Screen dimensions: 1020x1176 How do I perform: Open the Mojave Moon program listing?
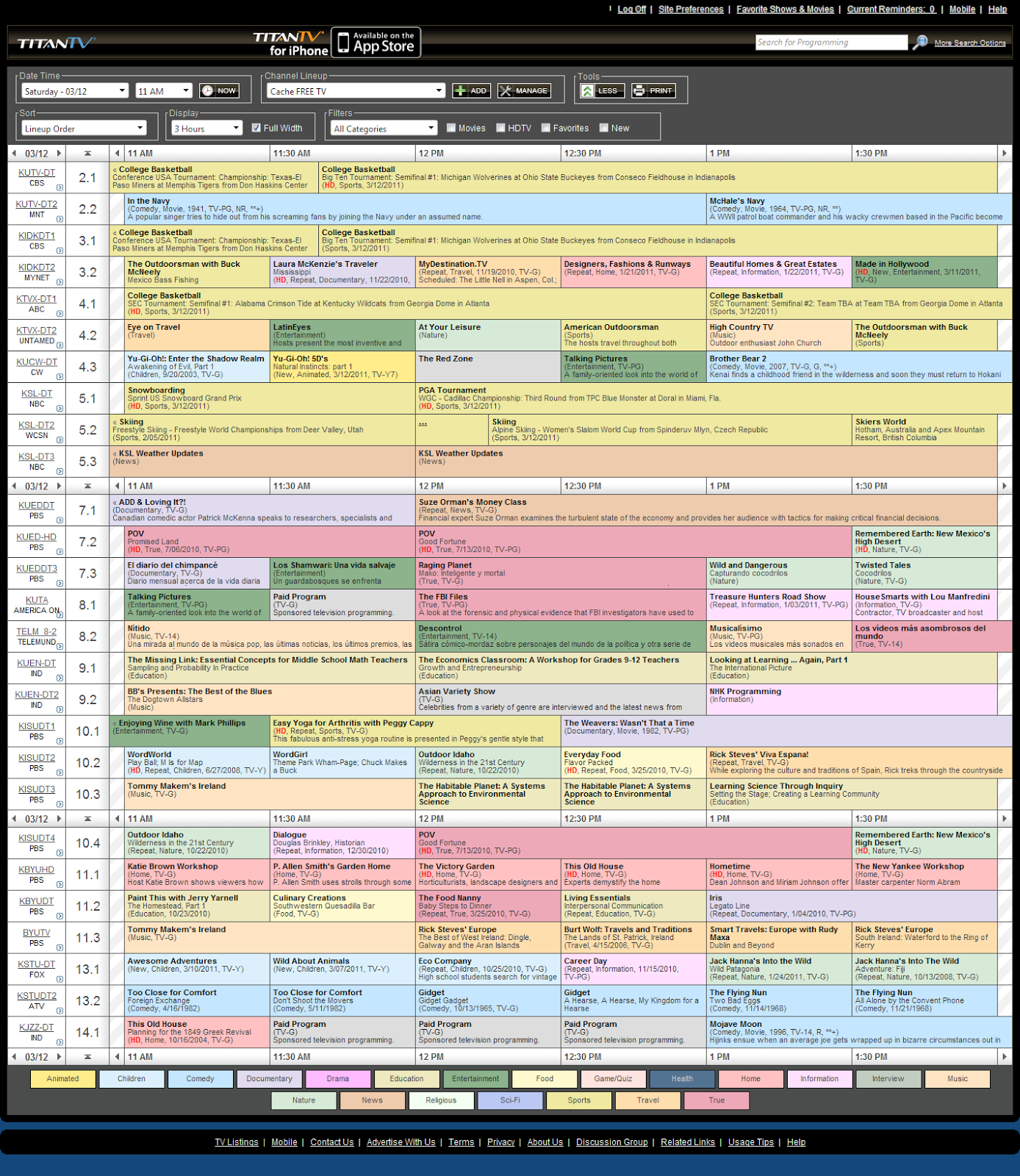point(859,1032)
